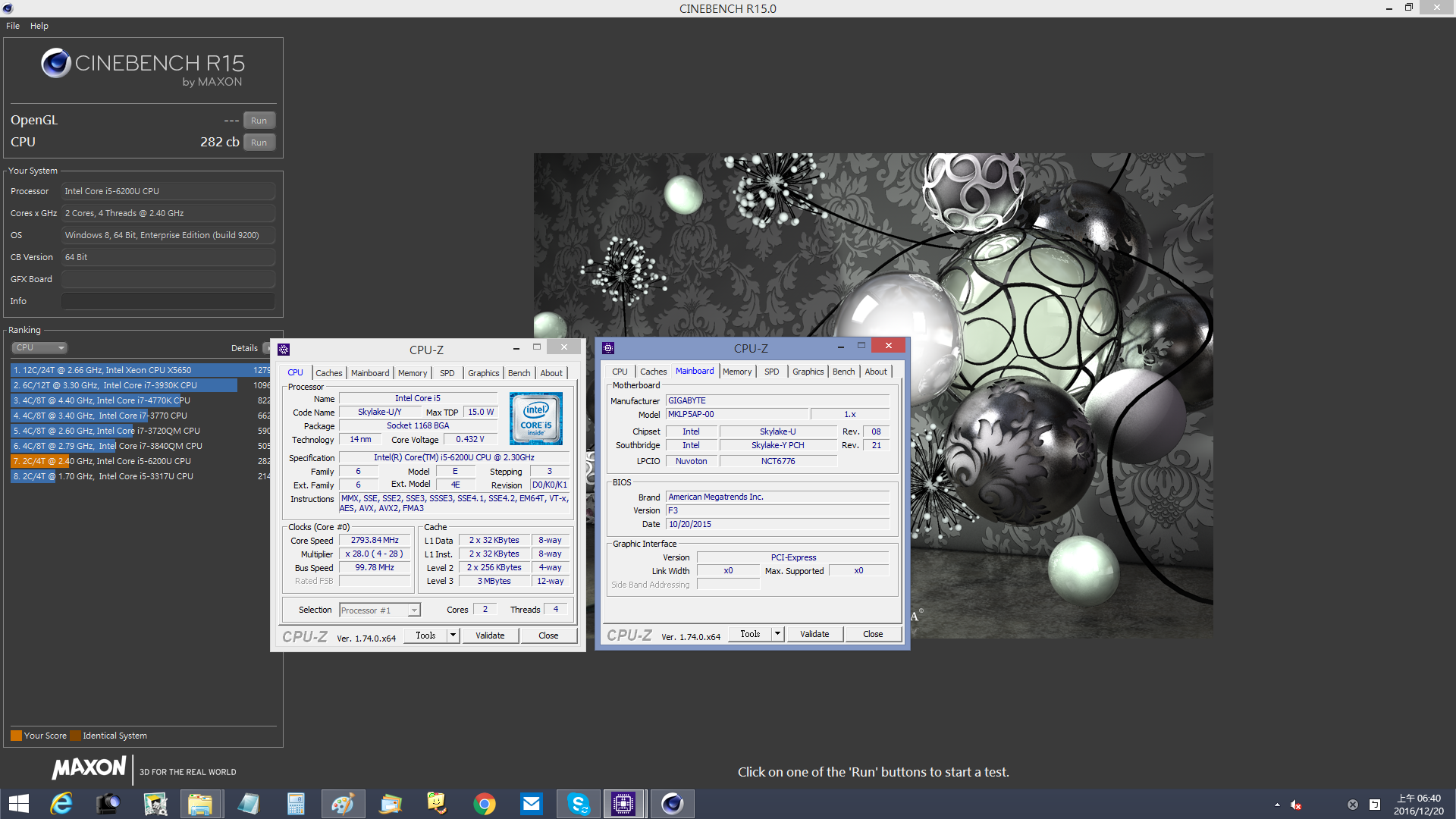Select the Core i7-3720QM ranking row
Image resolution: width=1456 pixels, height=819 pixels.
pos(140,431)
